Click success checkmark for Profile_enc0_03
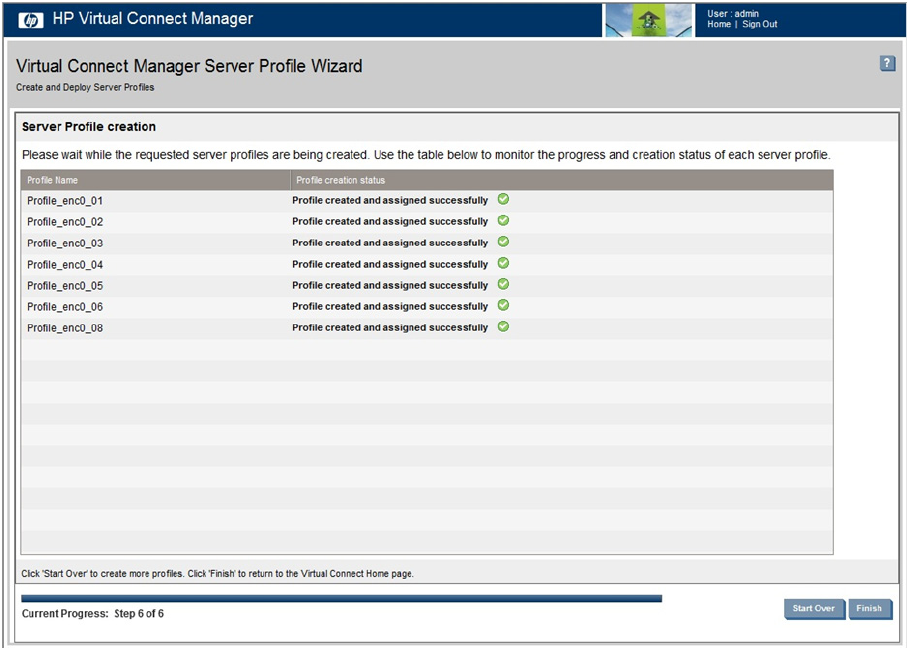Viewport: 909px width, 649px height. click(x=503, y=242)
